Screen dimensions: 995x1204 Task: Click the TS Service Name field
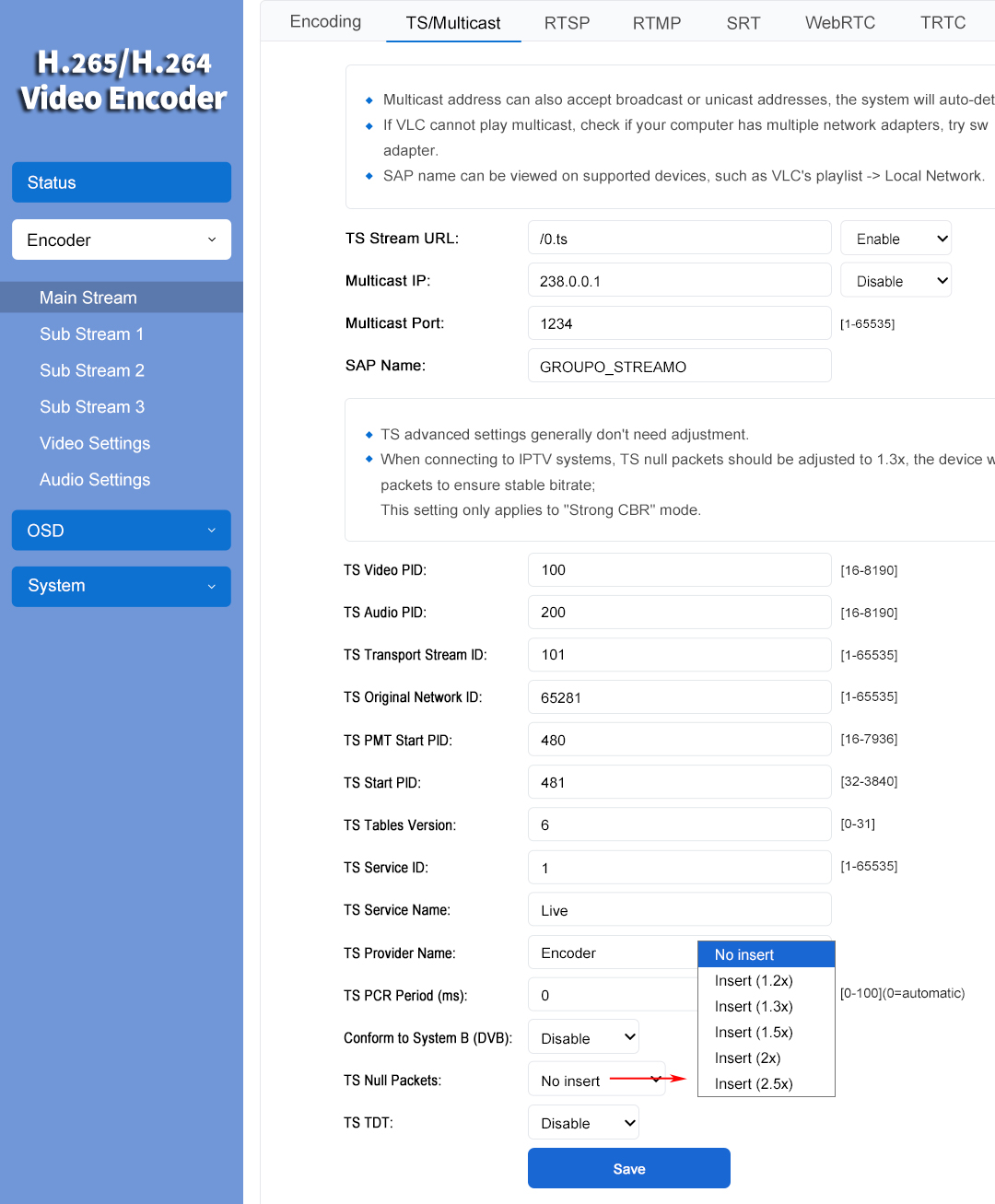680,909
